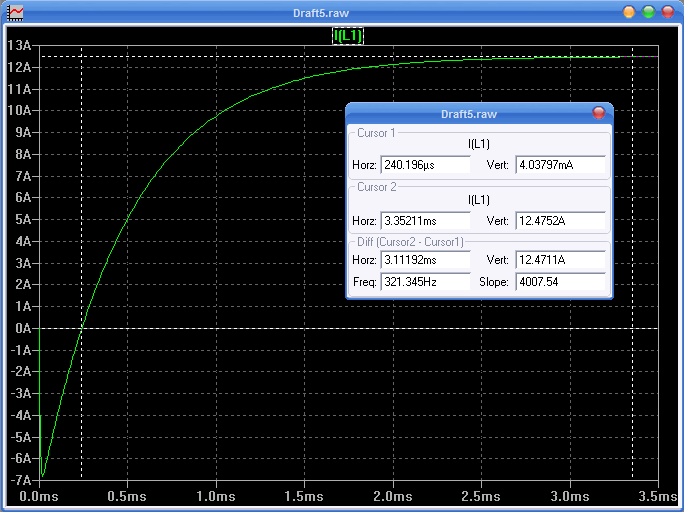
Task: Maximize the Draft5.raw plot window
Action: pos(648,12)
